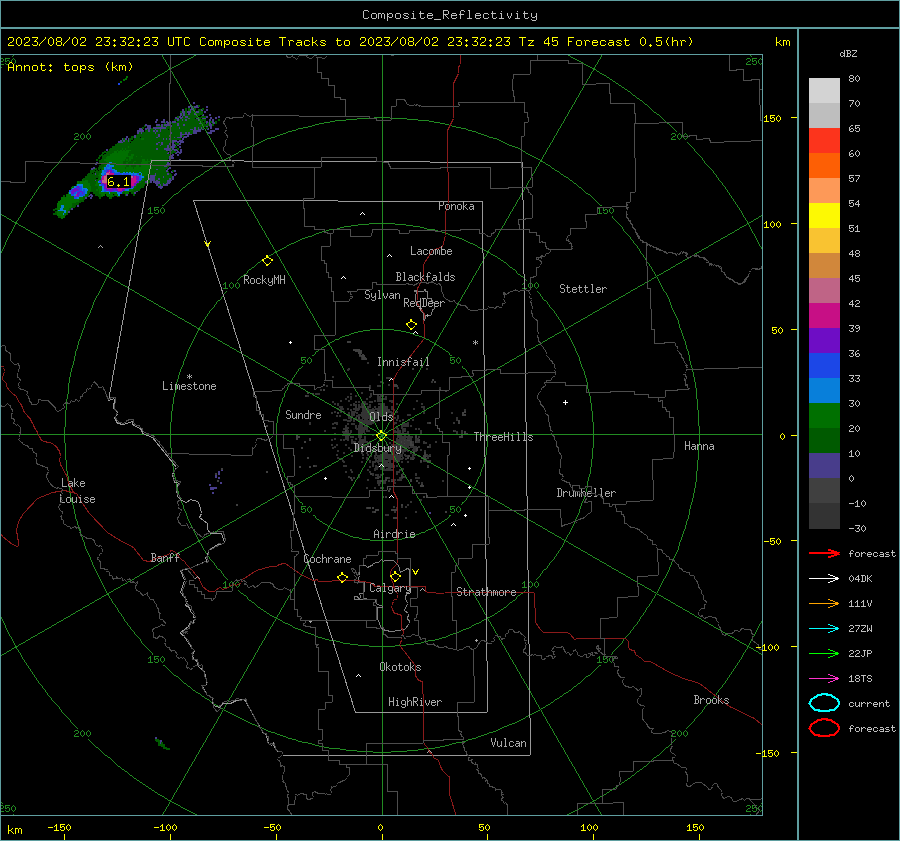Click the green 22JP arrow legend

click(x=824, y=653)
